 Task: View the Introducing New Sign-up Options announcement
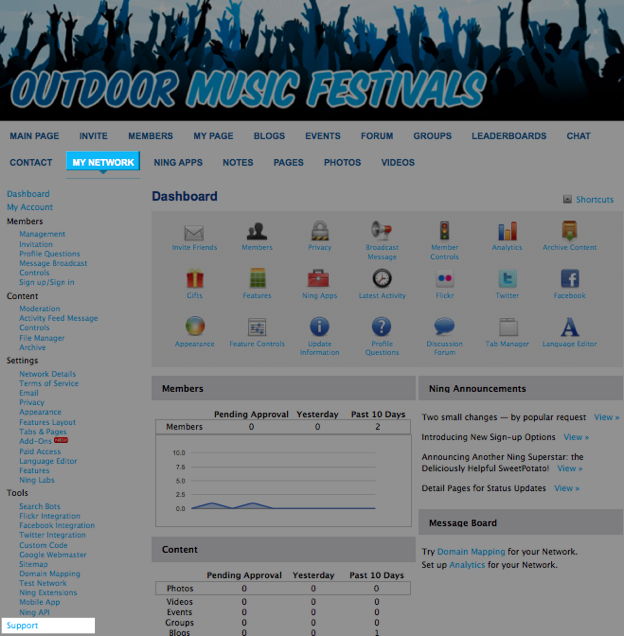(x=576, y=437)
